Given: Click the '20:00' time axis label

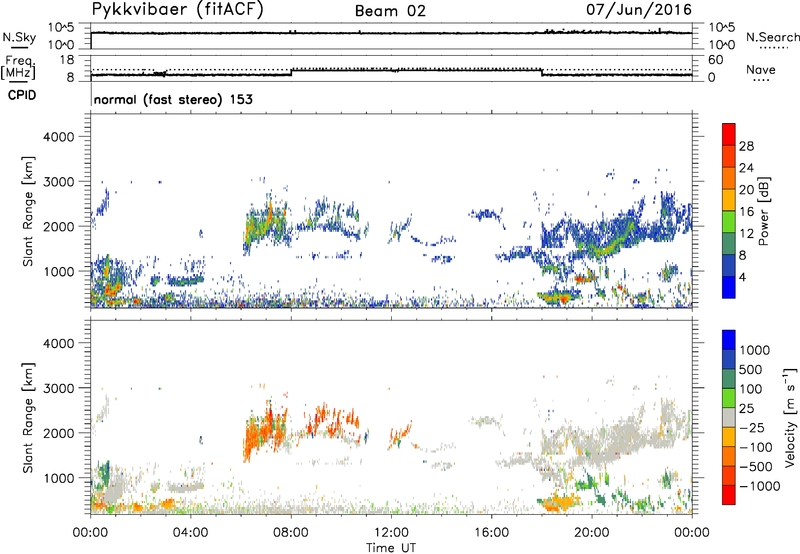Looking at the screenshot, I should 591,533.
